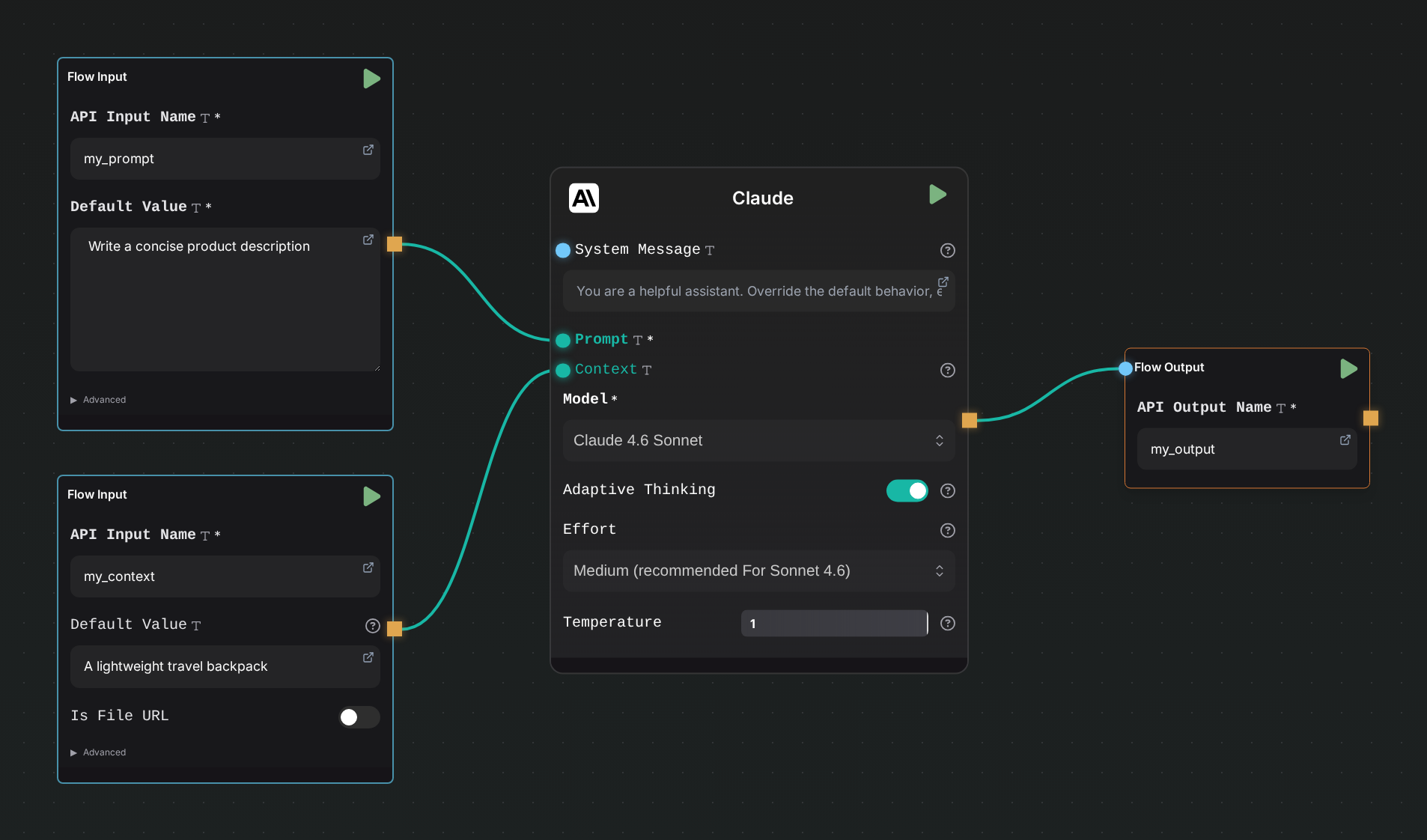Image resolution: width=1427 pixels, height=840 pixels.
Task: Click the output handle of my_prompt node
Action: pos(395,244)
